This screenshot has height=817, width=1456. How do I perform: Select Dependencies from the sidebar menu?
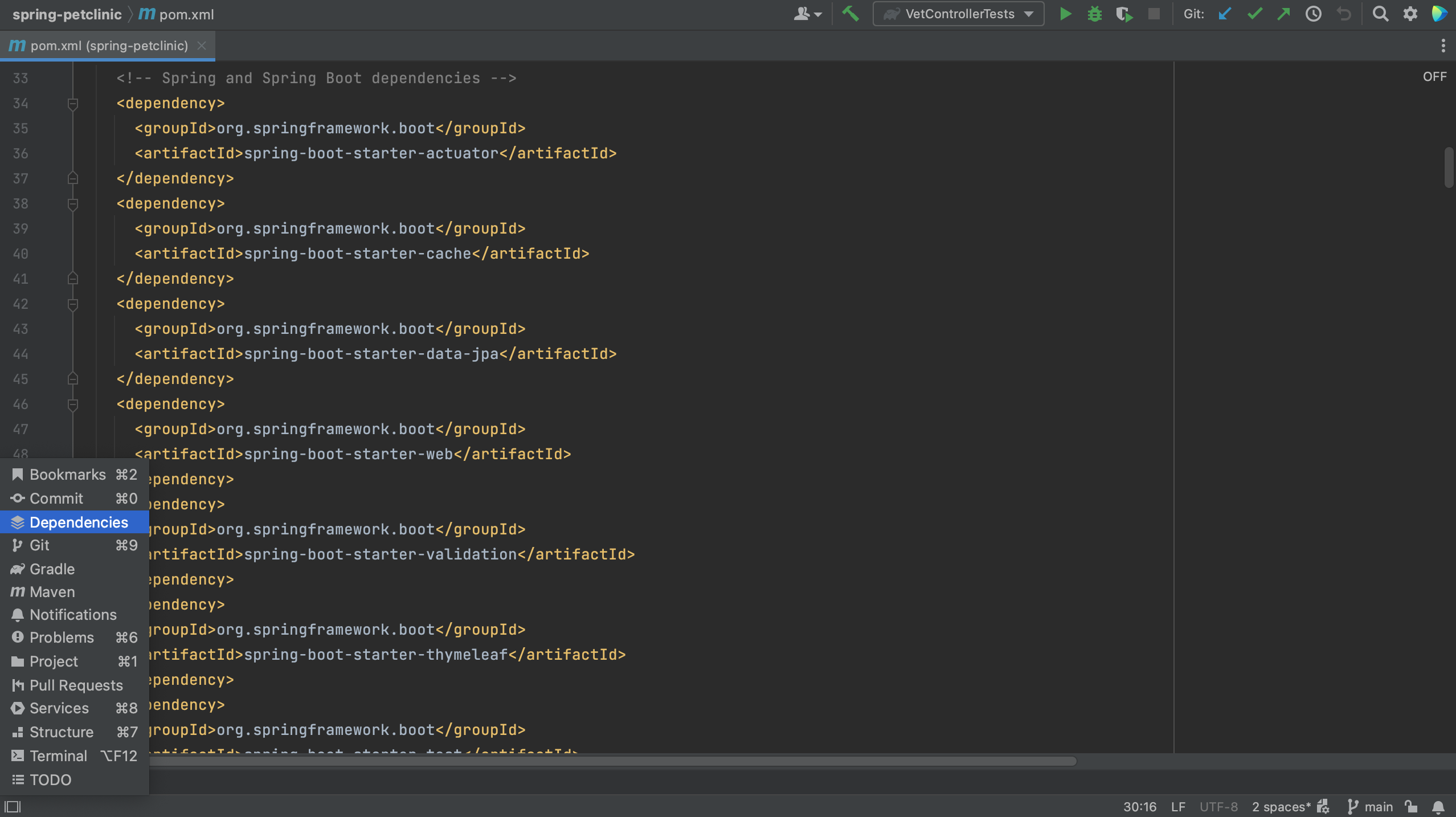click(78, 522)
